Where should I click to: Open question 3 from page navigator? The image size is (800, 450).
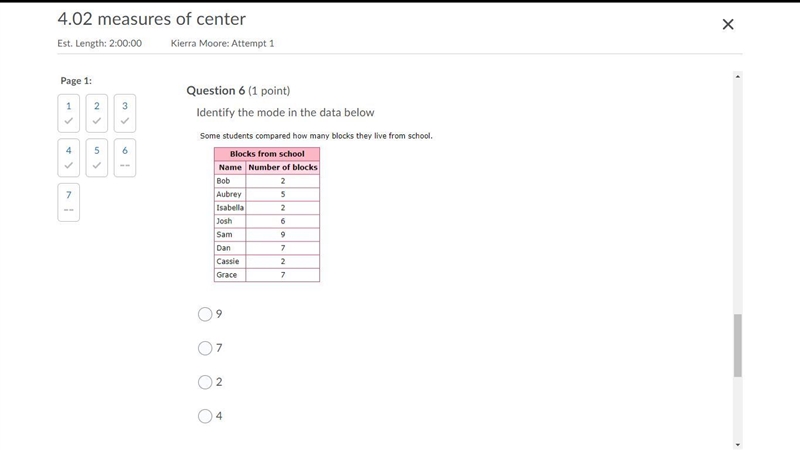(x=124, y=113)
